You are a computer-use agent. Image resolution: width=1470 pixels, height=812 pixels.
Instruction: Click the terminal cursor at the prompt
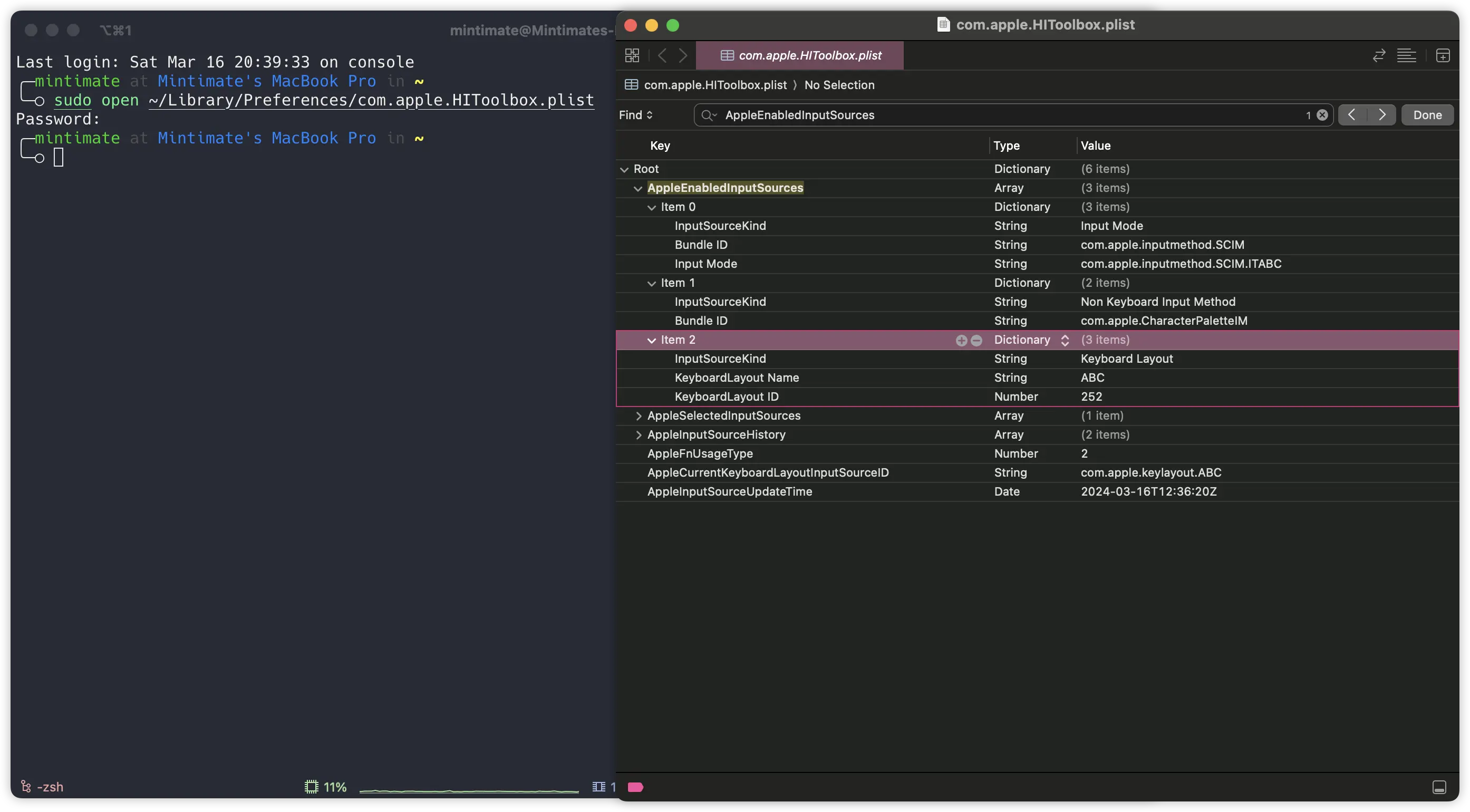(x=58, y=157)
